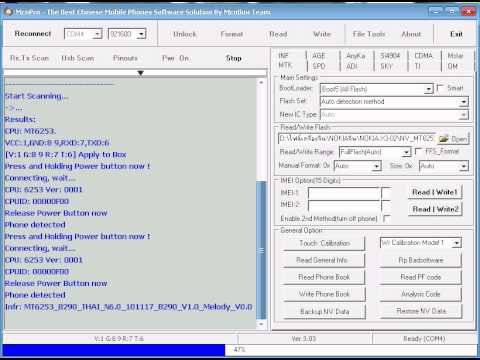Click the Format toolbar button

(232, 34)
